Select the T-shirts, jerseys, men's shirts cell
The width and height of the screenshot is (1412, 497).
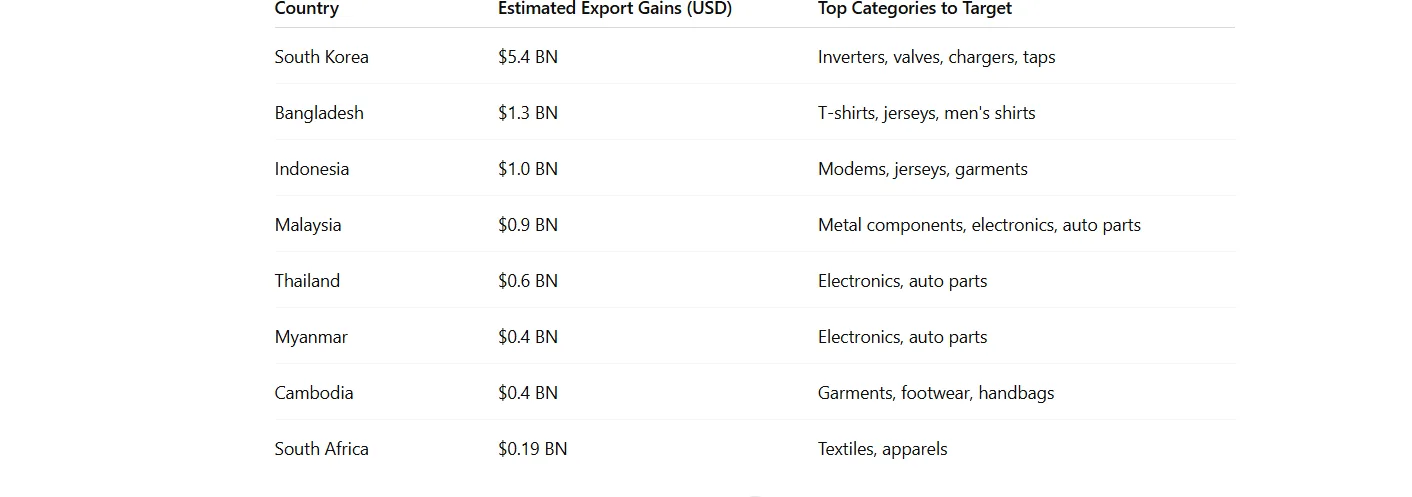click(926, 113)
